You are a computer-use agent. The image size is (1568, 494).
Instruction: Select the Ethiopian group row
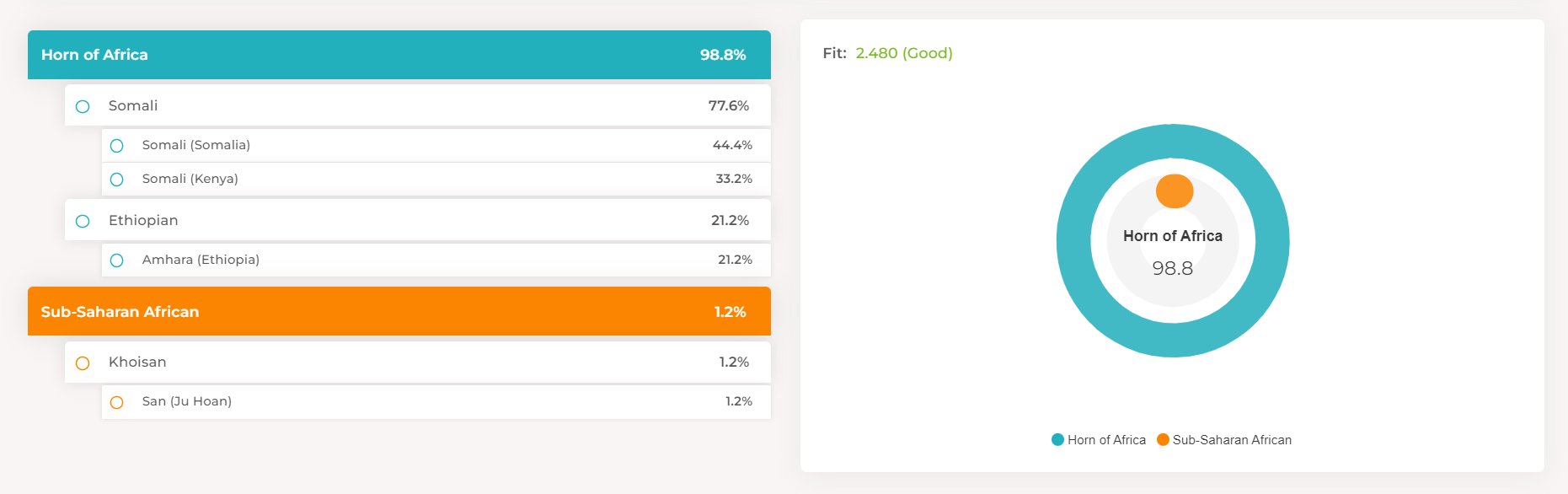click(x=417, y=220)
